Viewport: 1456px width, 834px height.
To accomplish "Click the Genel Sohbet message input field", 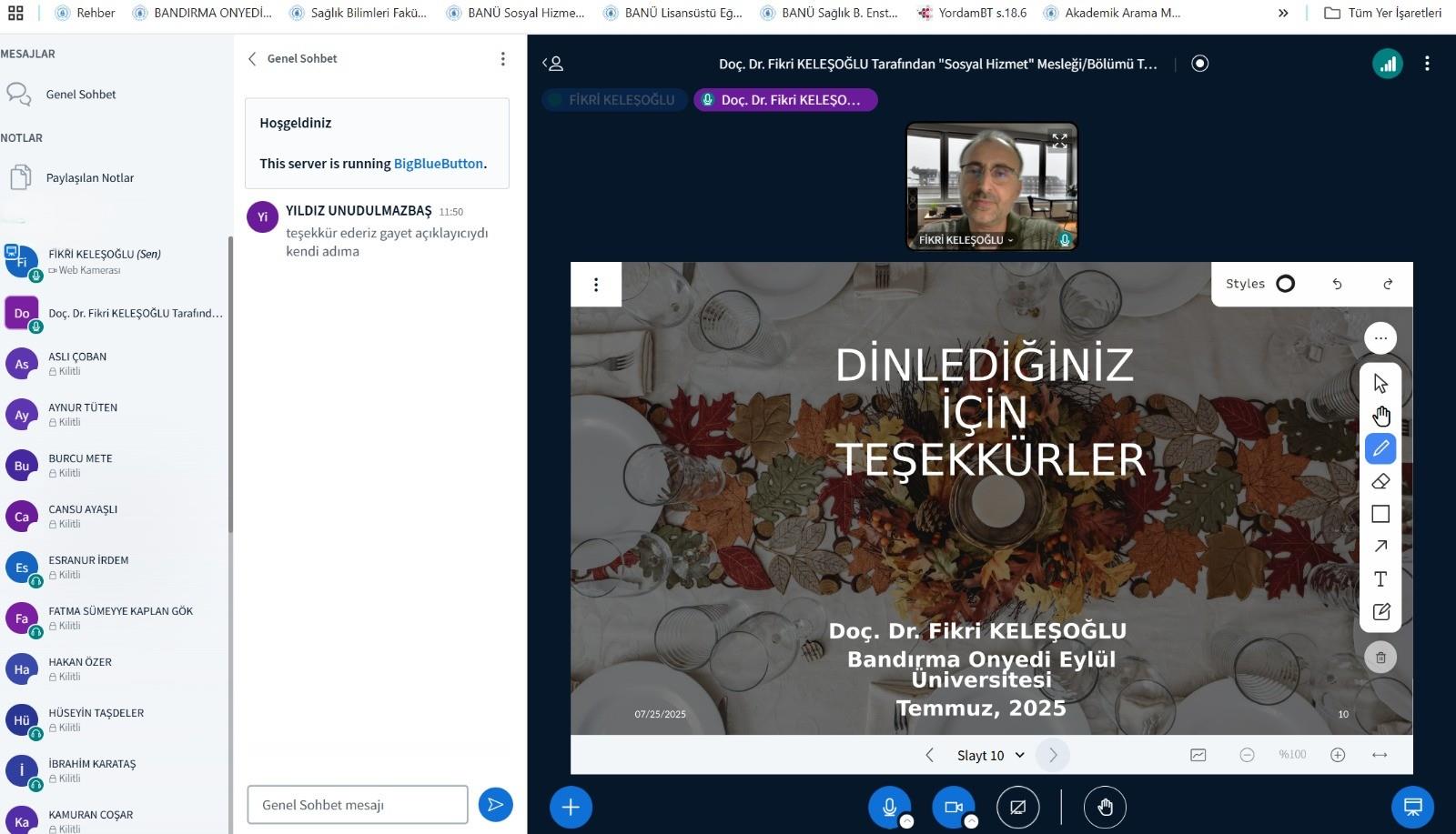I will pyautogui.click(x=357, y=805).
